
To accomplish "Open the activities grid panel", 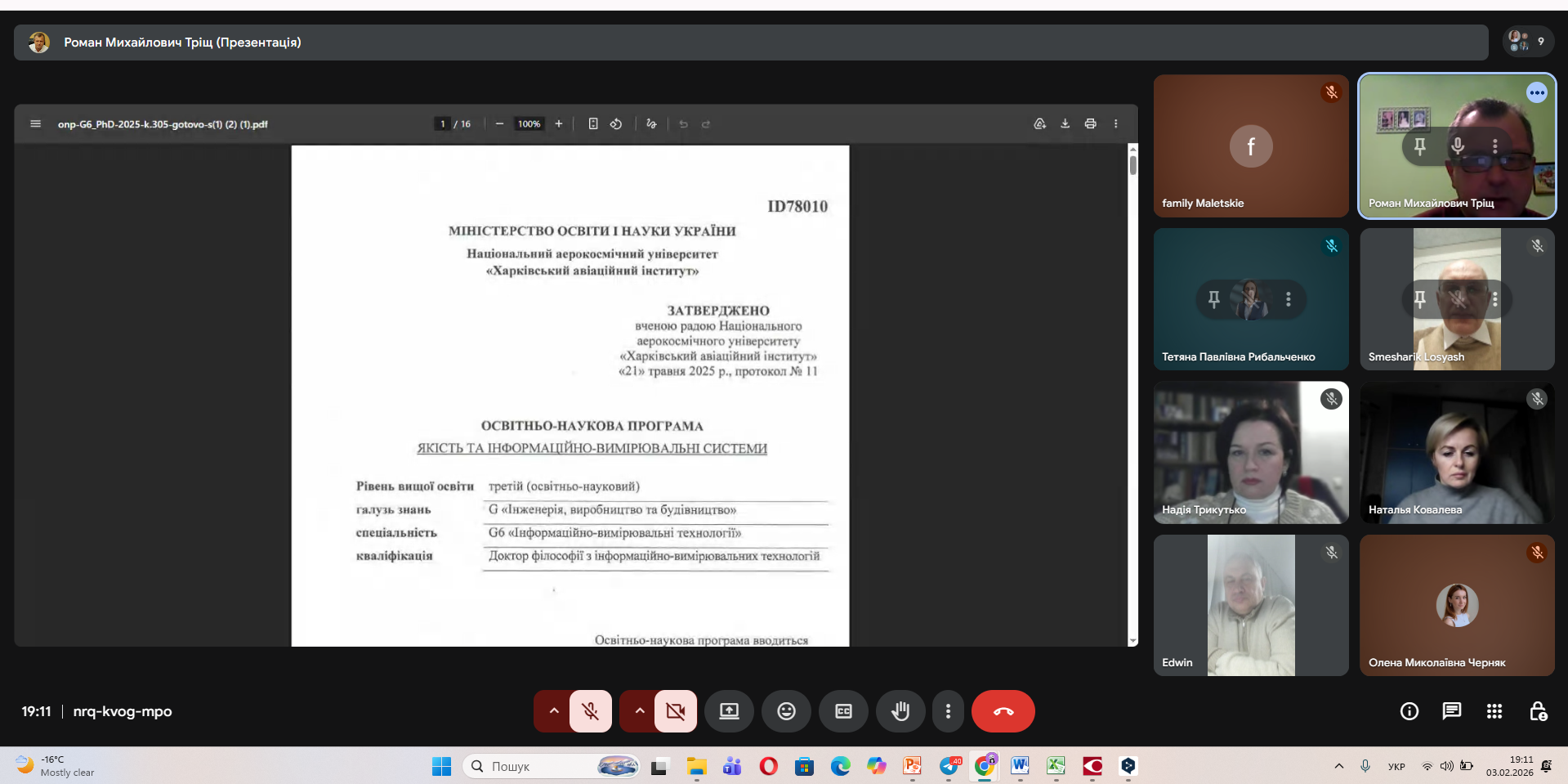I will pos(1494,711).
